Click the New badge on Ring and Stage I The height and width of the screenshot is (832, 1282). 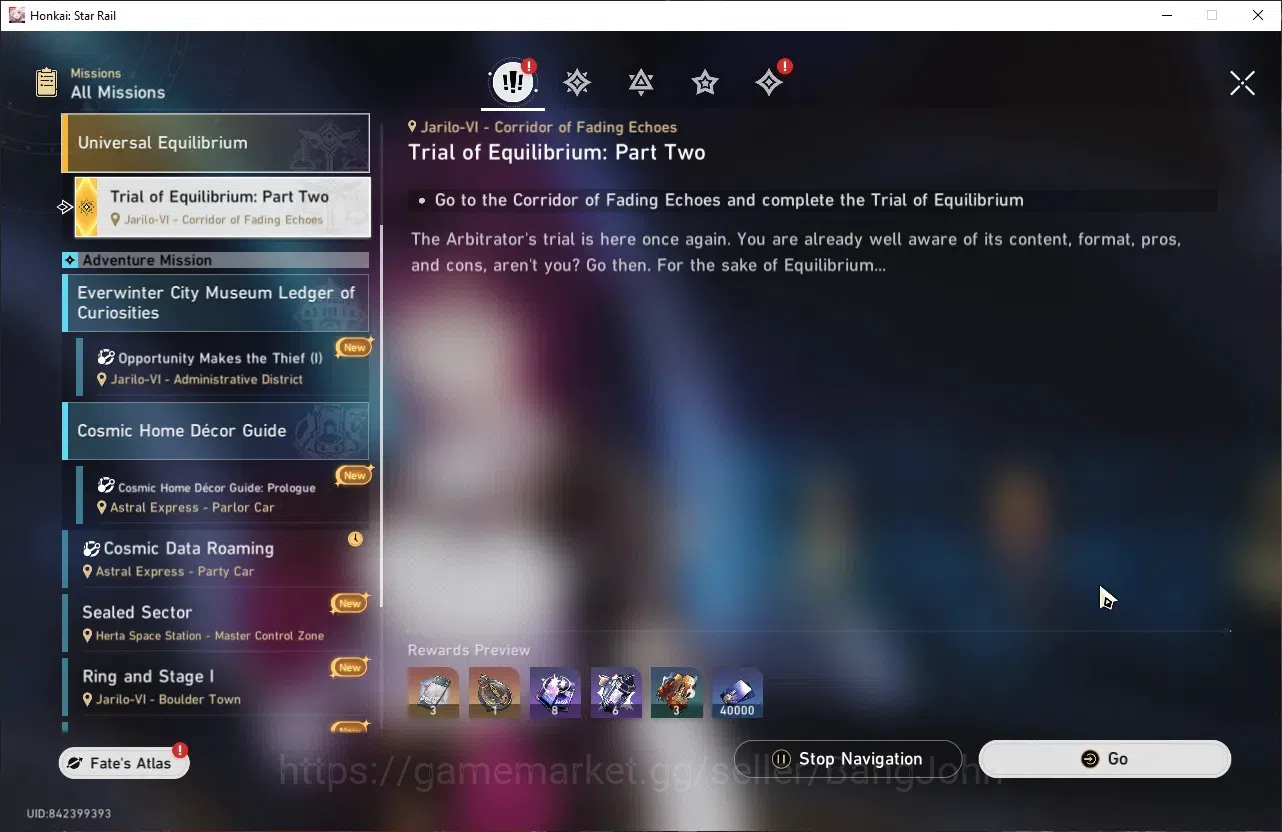point(350,667)
